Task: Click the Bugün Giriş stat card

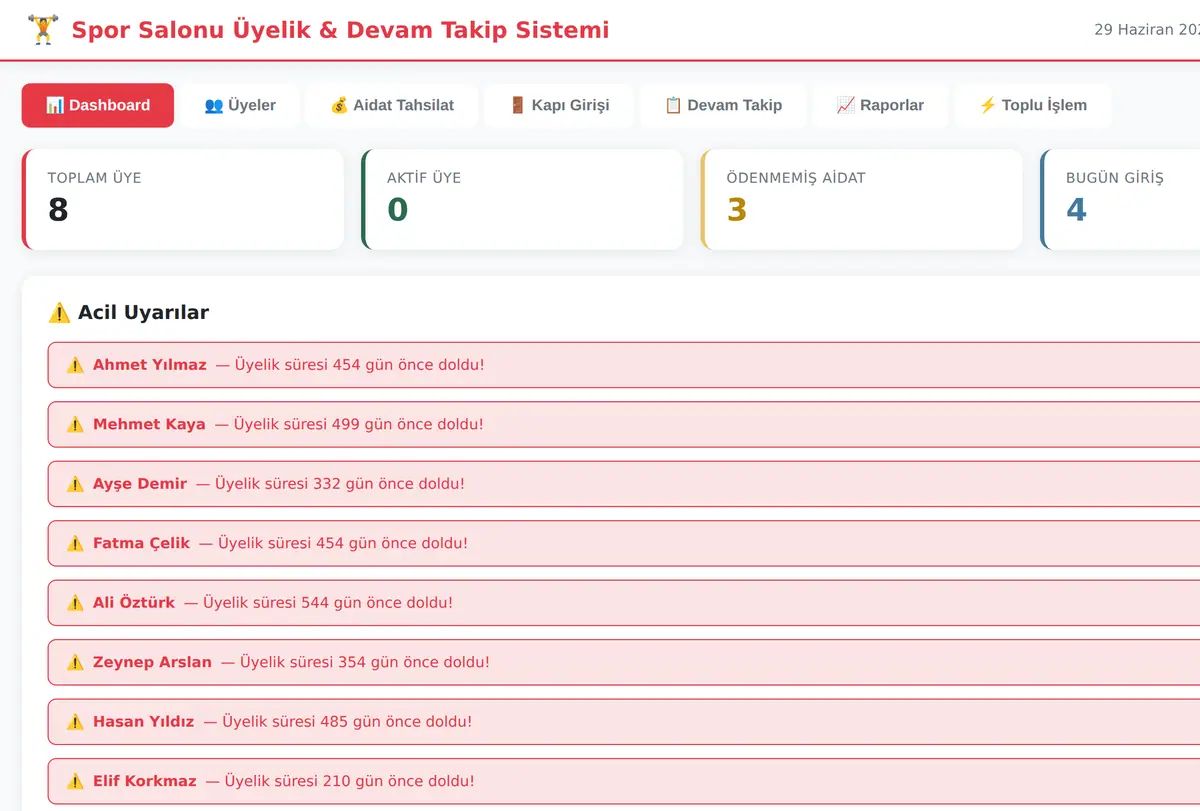Action: 1120,199
